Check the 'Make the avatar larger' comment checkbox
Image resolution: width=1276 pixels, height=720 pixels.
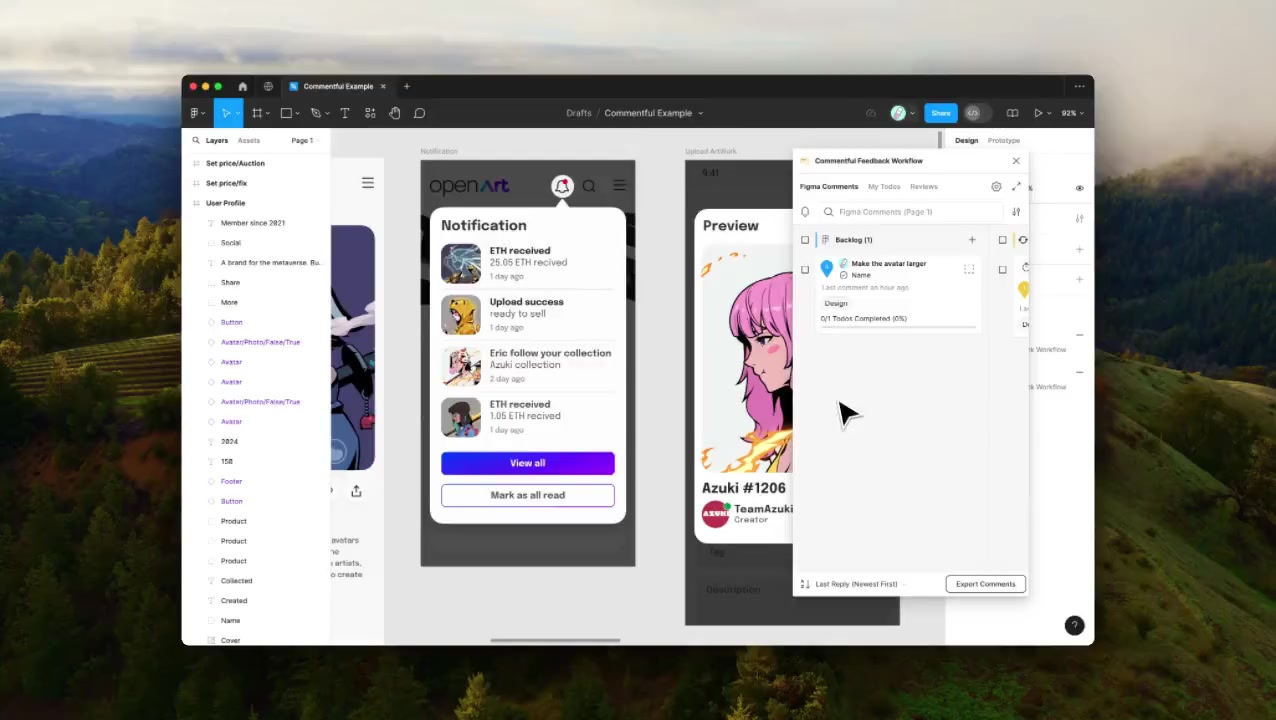tap(805, 270)
